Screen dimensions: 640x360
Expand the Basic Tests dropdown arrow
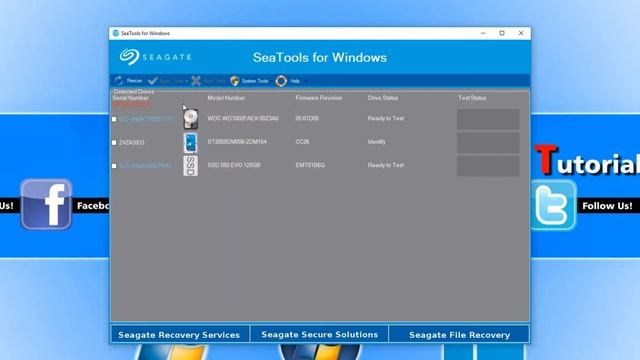[x=187, y=81]
